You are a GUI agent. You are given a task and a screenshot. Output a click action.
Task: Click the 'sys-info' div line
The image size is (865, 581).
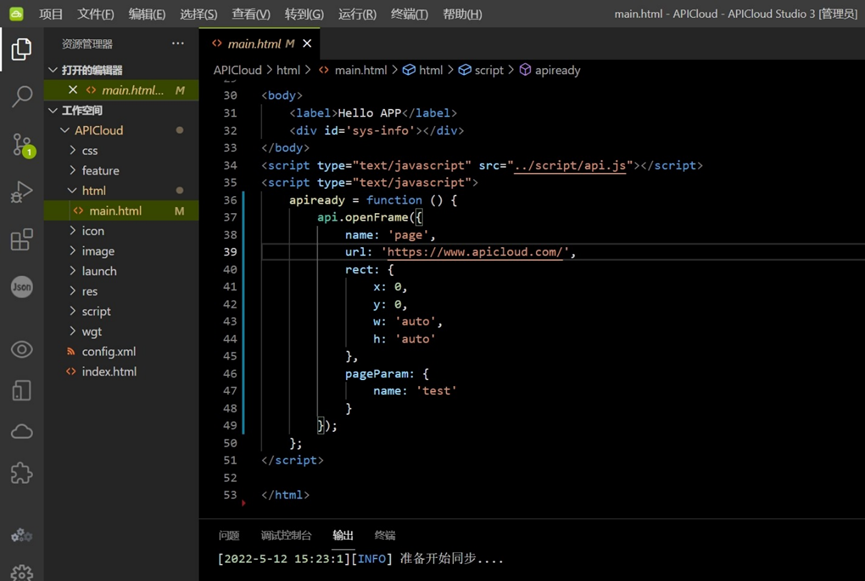pyautogui.click(x=377, y=130)
